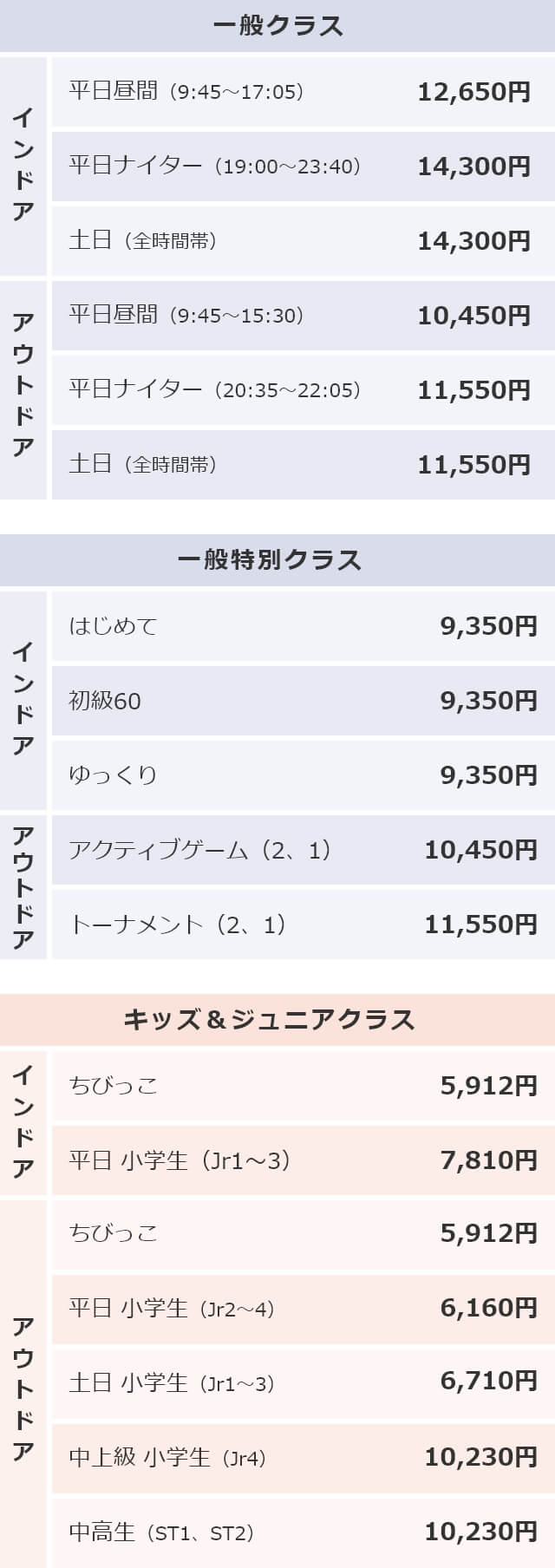555x1568 pixels.
Task: Click the はじめて class row
Action: coord(304,626)
